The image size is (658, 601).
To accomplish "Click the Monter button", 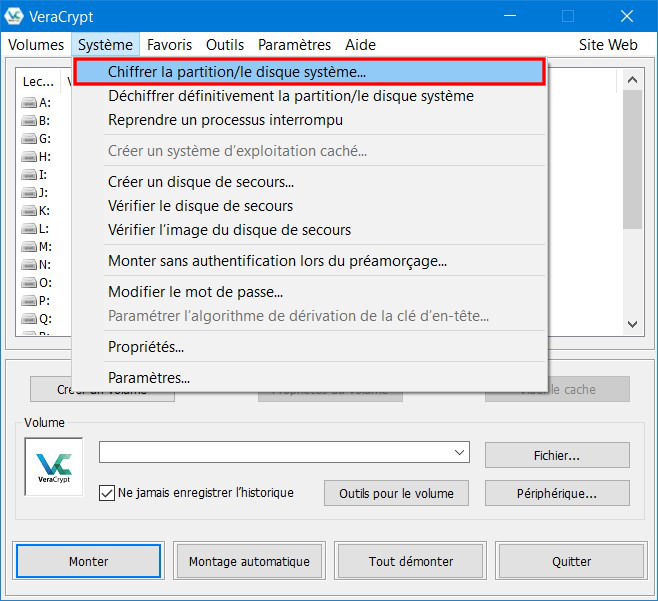I will [89, 561].
